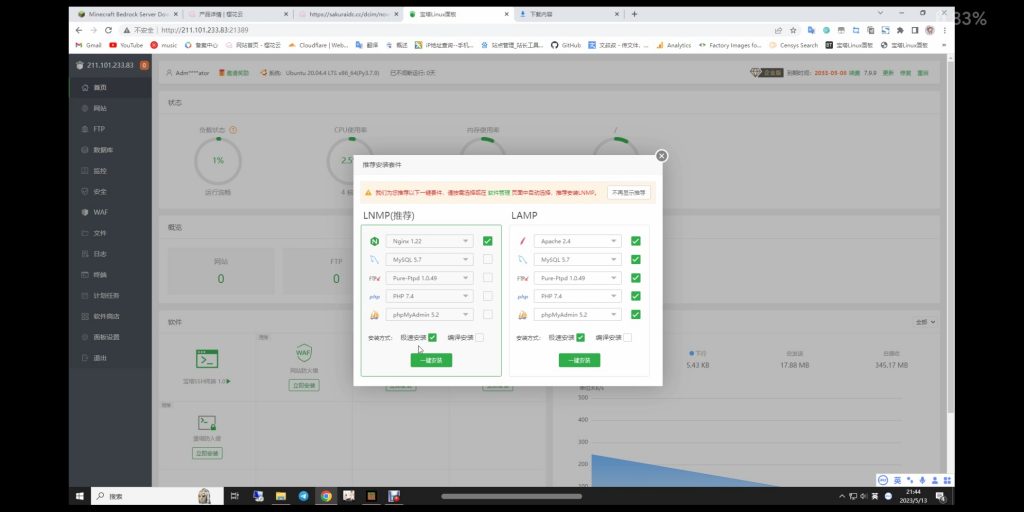Click the LNMP 一键安装 green button
This screenshot has width=1024, height=512.
tap(431, 360)
